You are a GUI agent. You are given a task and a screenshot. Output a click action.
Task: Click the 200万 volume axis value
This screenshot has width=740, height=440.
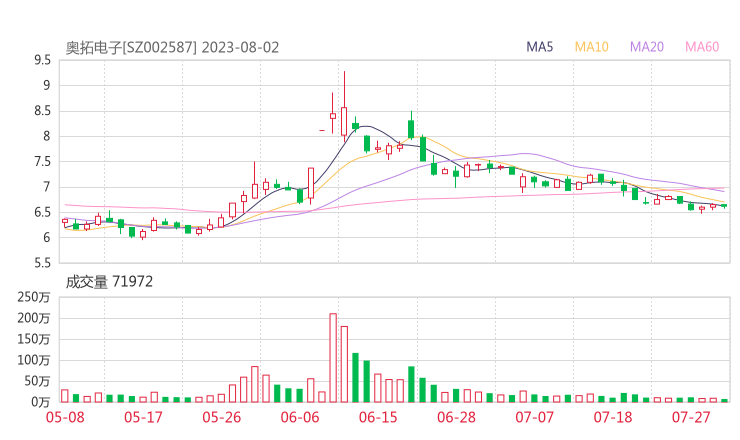tap(34, 319)
